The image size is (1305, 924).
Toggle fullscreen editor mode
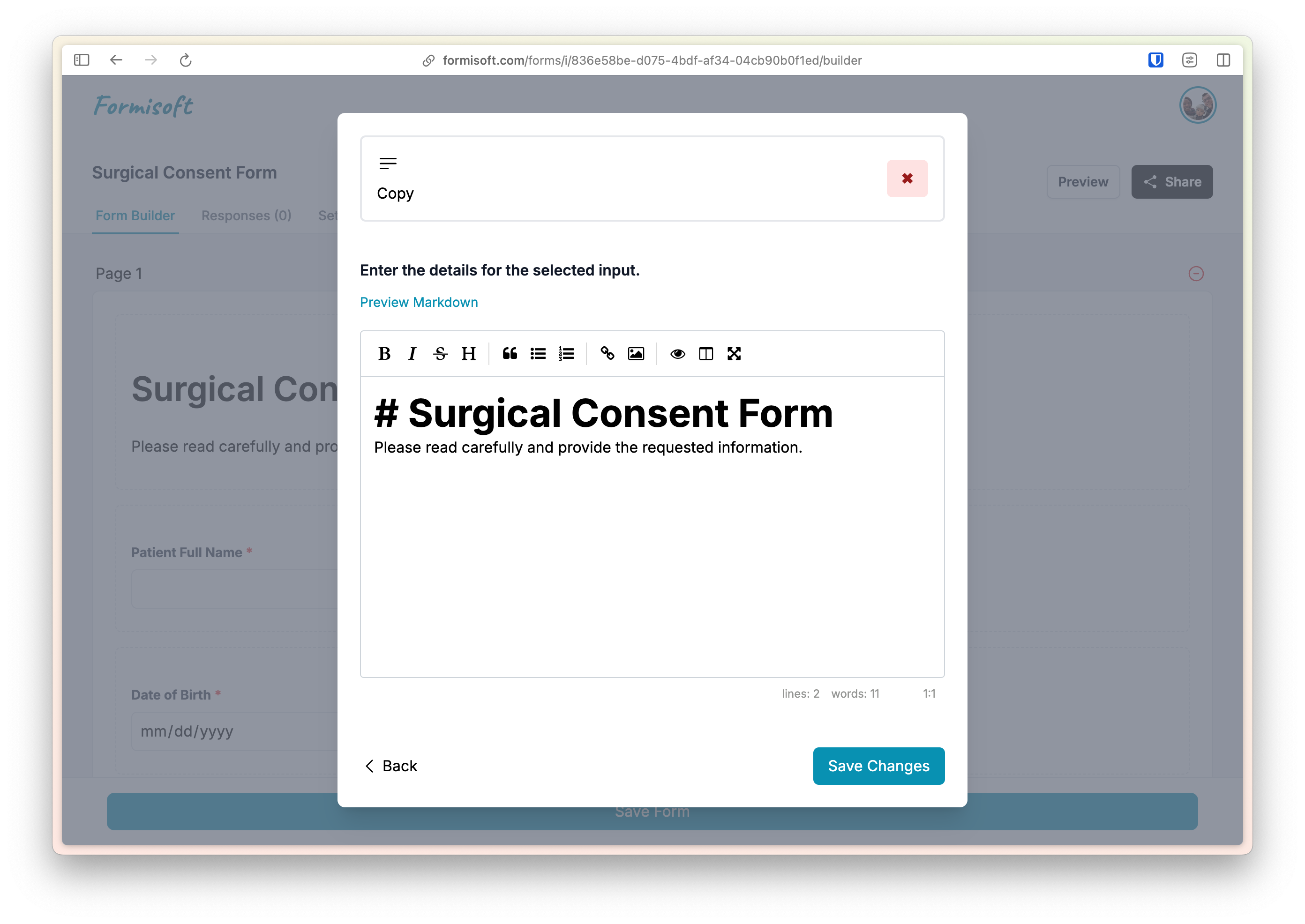click(x=734, y=354)
